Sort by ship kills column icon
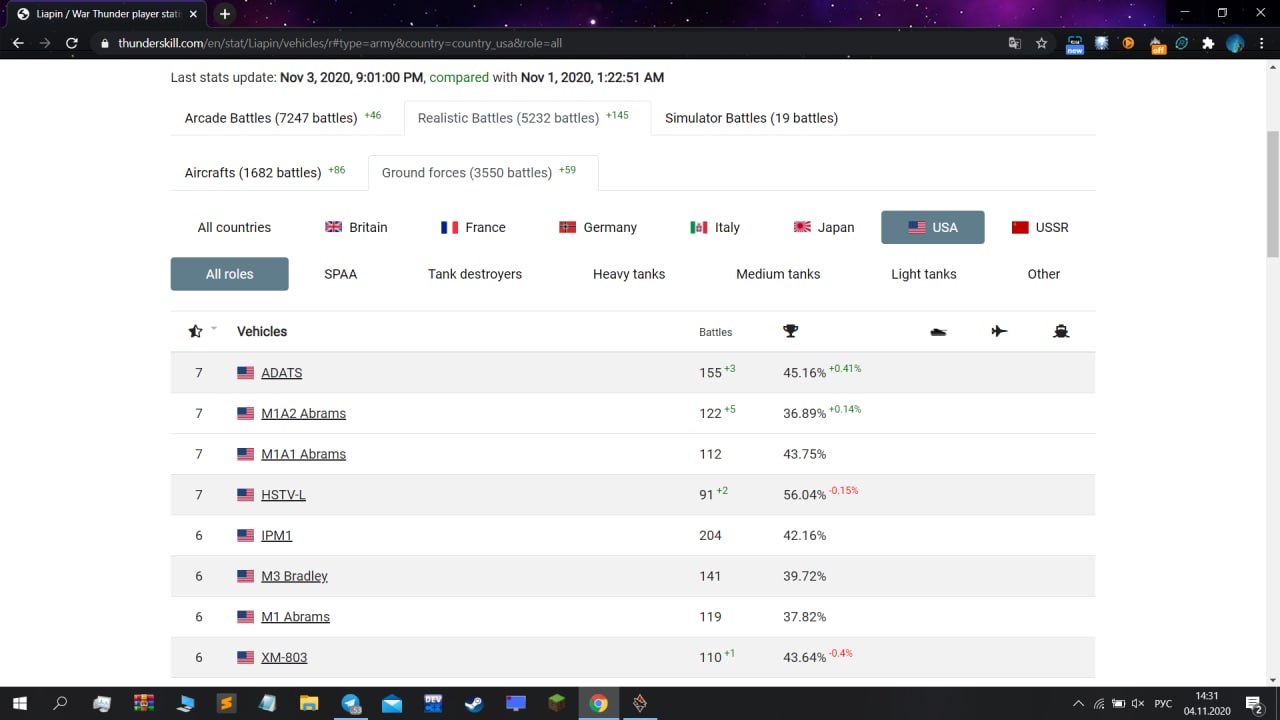This screenshot has height=720, width=1280. click(1061, 331)
